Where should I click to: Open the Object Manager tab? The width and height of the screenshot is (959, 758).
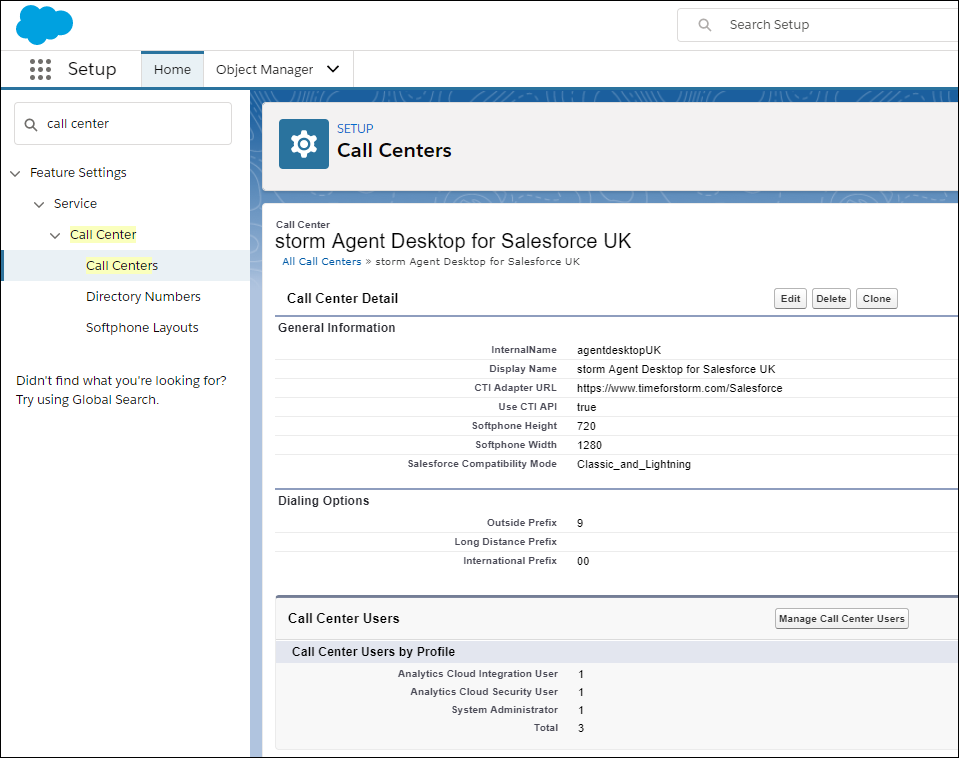264,70
